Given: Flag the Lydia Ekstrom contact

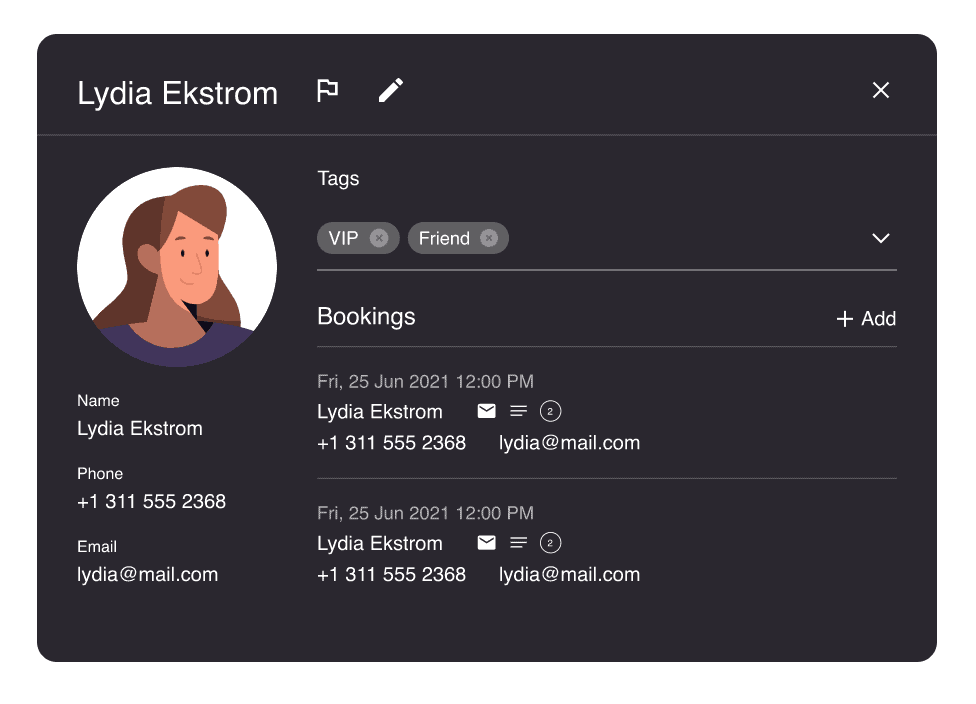Looking at the screenshot, I should (x=327, y=91).
